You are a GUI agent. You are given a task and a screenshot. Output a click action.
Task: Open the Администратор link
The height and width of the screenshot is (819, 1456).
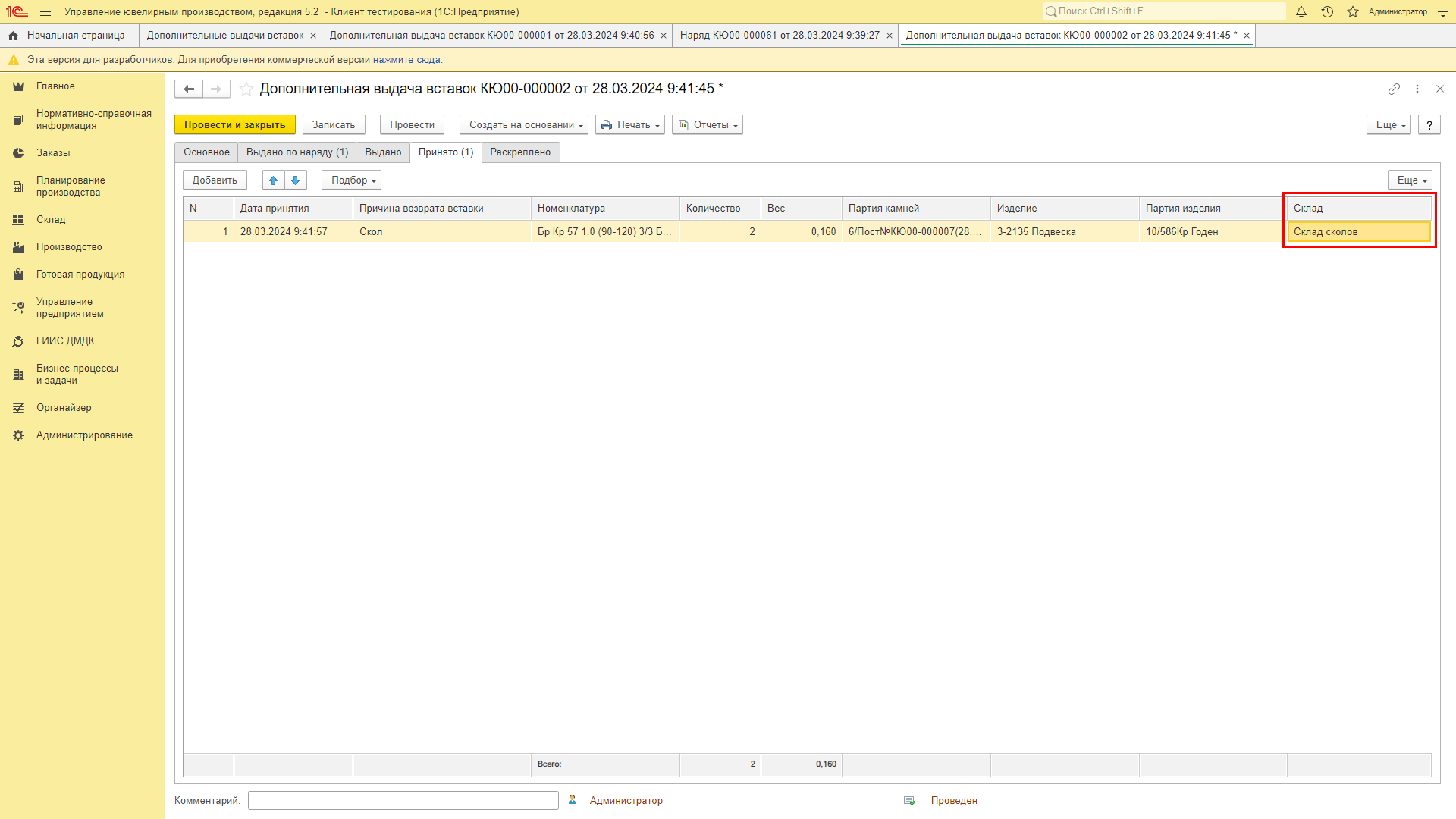(626, 801)
